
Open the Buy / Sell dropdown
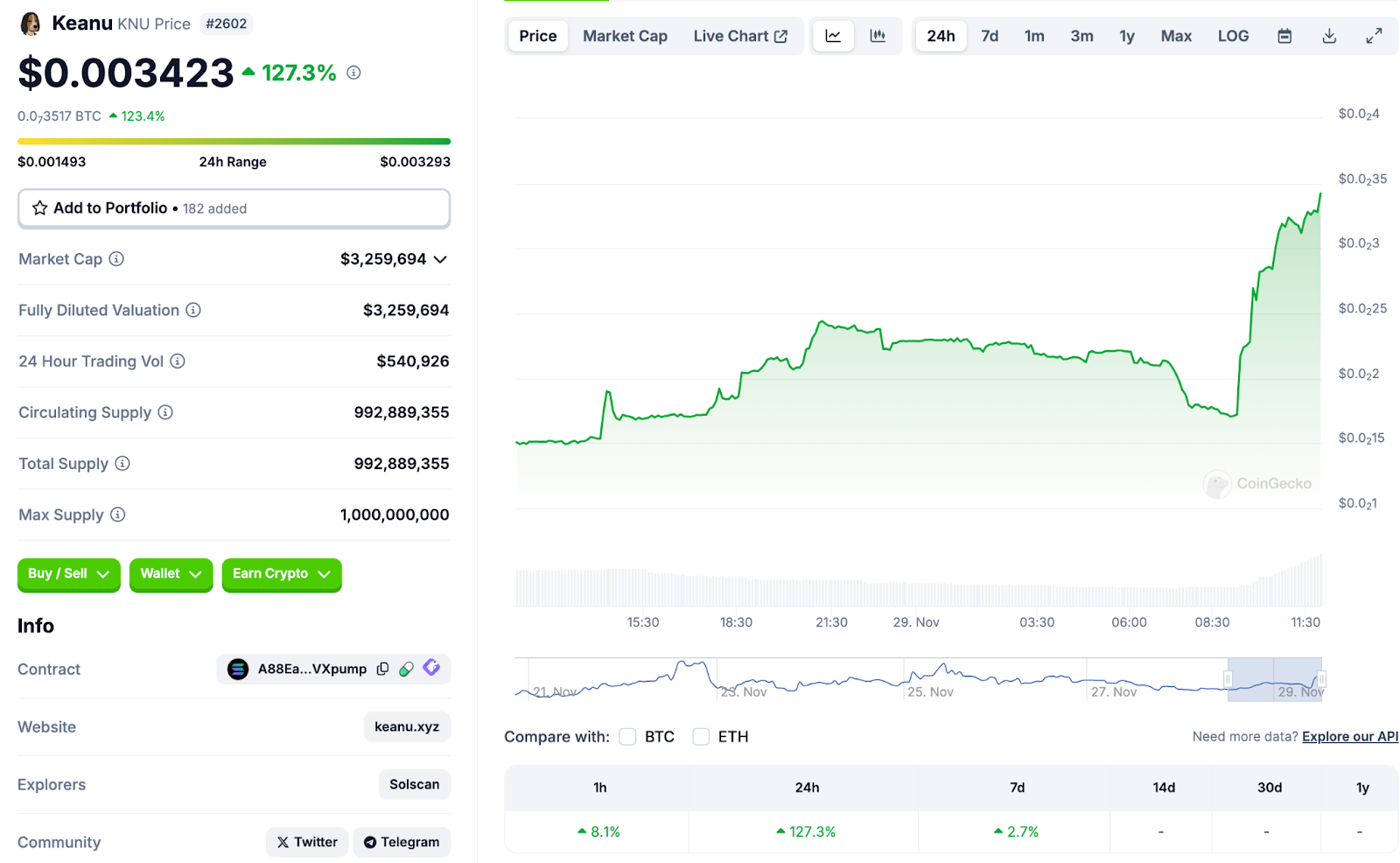tap(68, 574)
